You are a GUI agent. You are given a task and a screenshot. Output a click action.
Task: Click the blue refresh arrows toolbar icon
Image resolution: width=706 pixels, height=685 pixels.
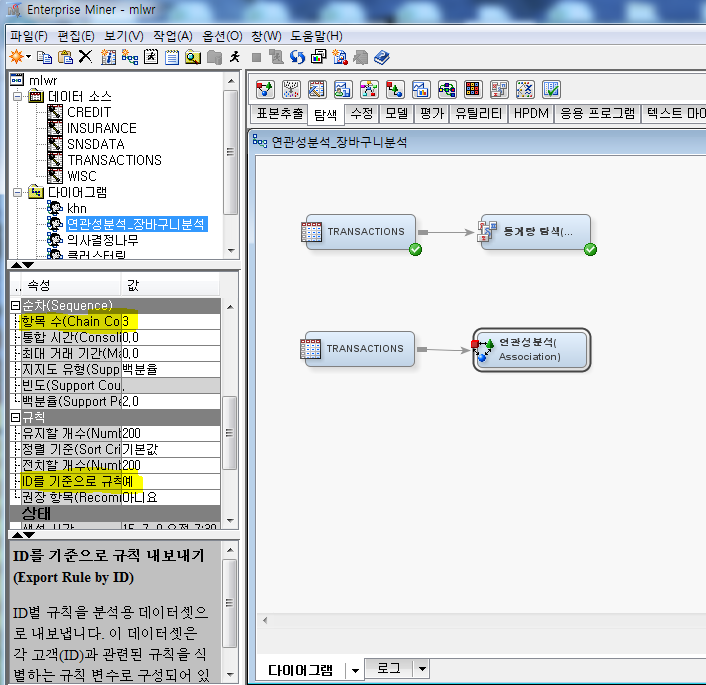coord(297,57)
